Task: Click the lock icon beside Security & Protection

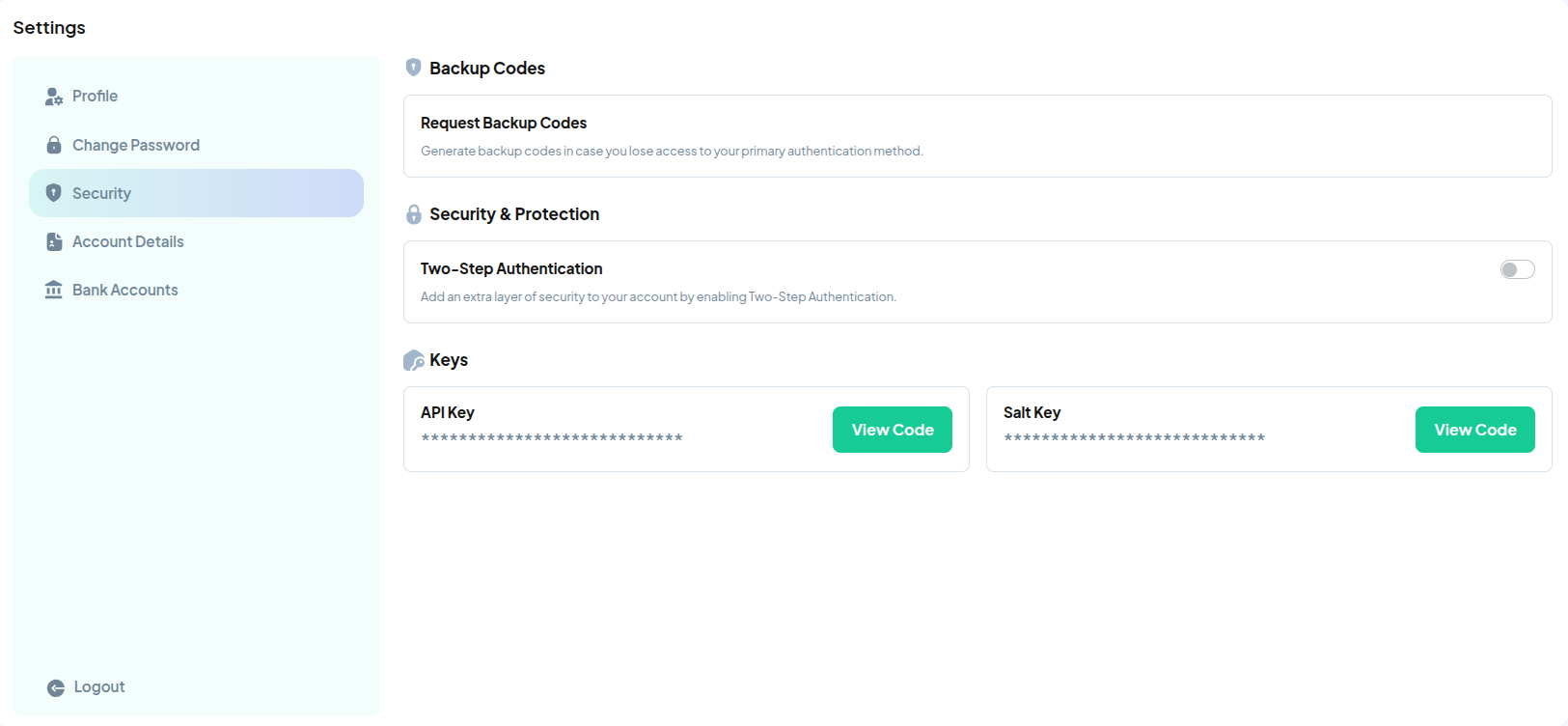Action: pos(413,213)
